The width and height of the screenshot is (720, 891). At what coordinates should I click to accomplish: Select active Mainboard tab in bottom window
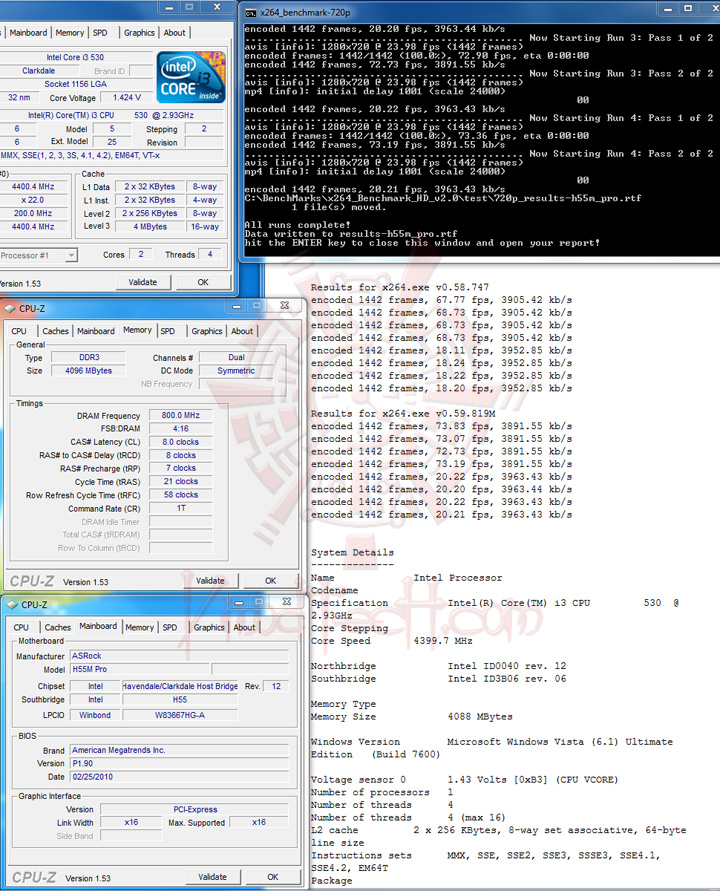98,626
